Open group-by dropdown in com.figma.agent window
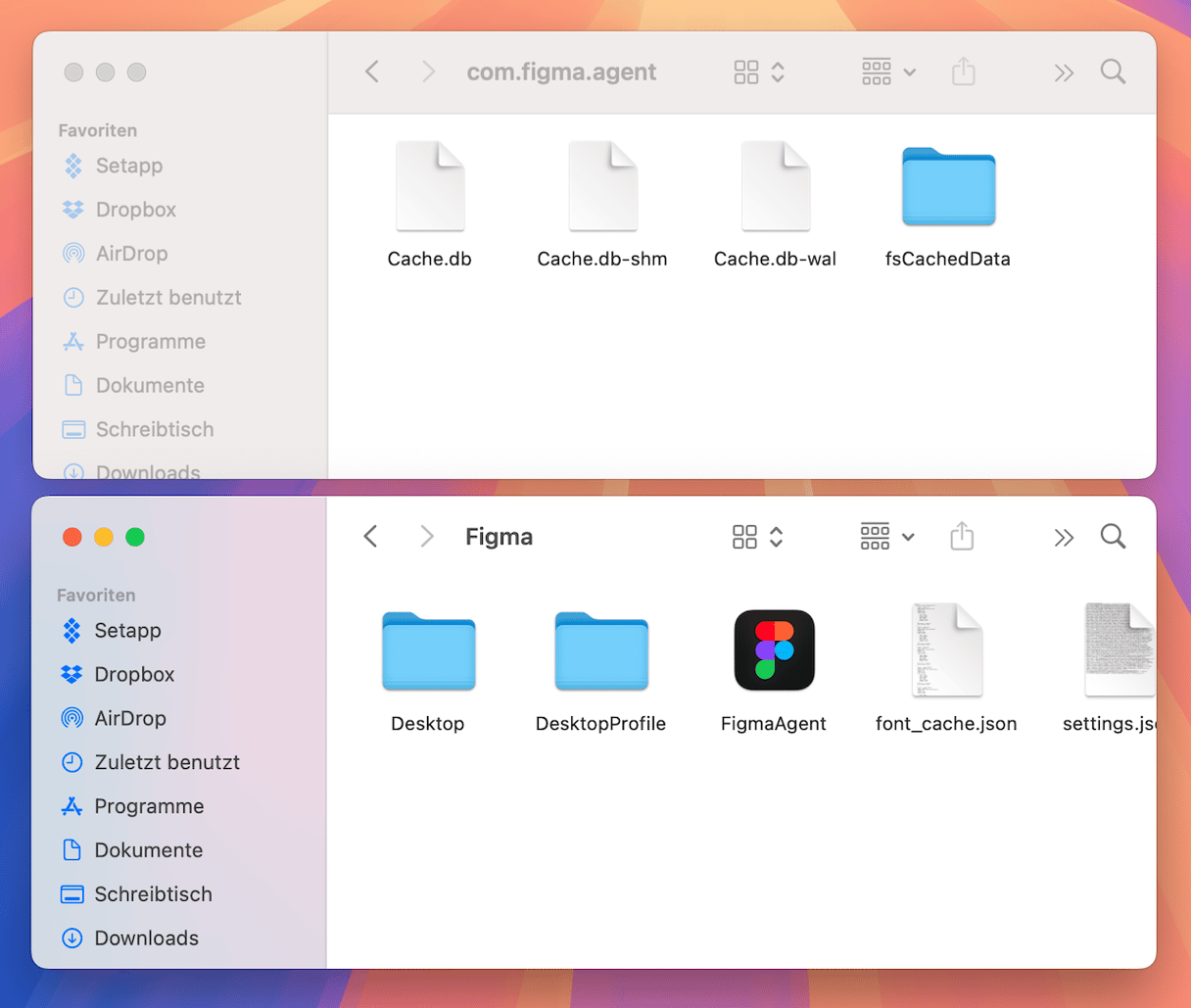 (888, 72)
